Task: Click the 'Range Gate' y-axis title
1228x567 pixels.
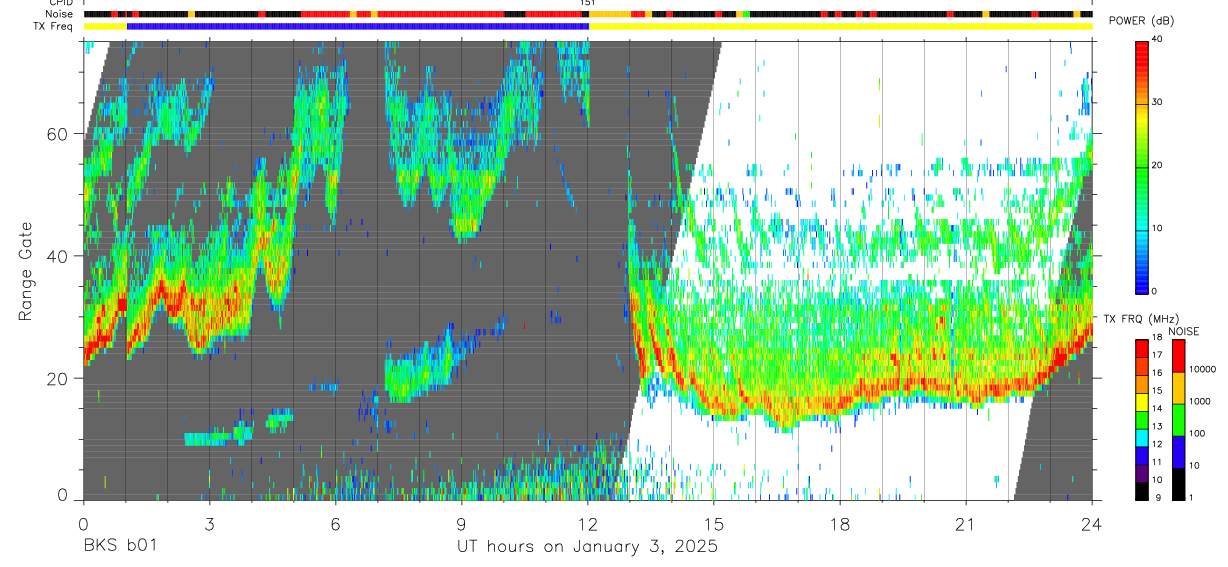Action: (25, 271)
